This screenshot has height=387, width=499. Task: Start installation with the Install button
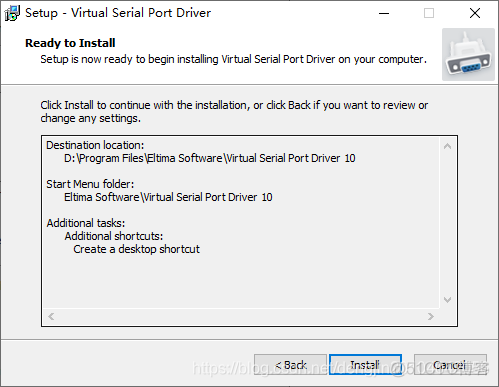click(365, 365)
